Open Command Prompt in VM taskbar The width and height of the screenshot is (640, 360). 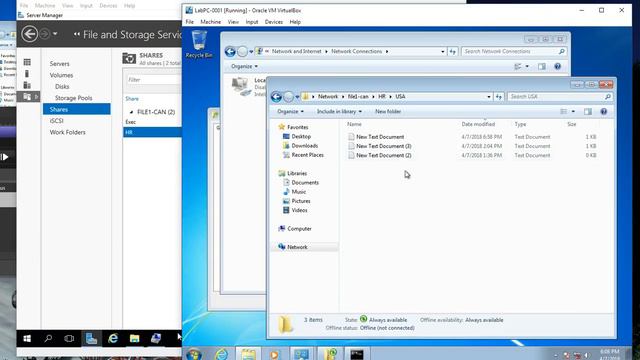click(357, 354)
